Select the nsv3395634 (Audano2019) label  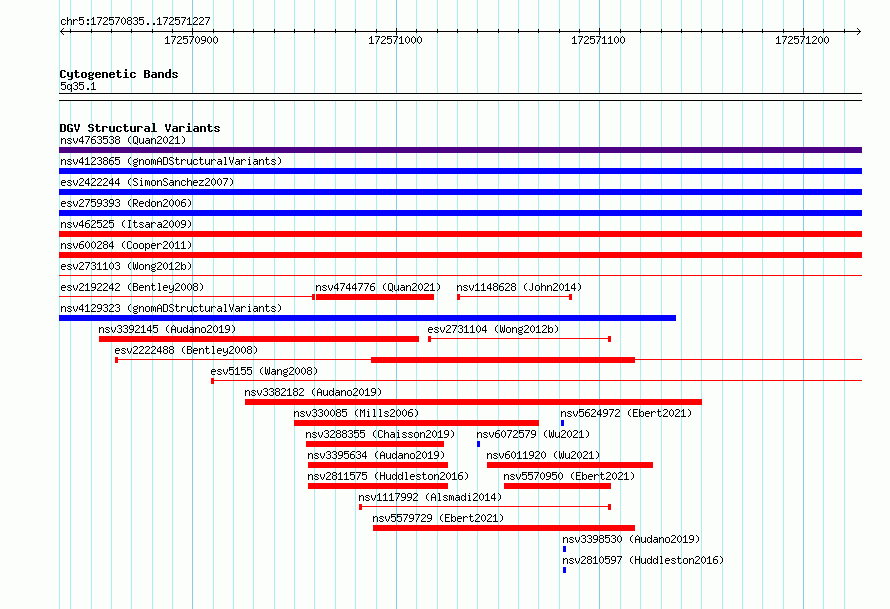[x=376, y=455]
